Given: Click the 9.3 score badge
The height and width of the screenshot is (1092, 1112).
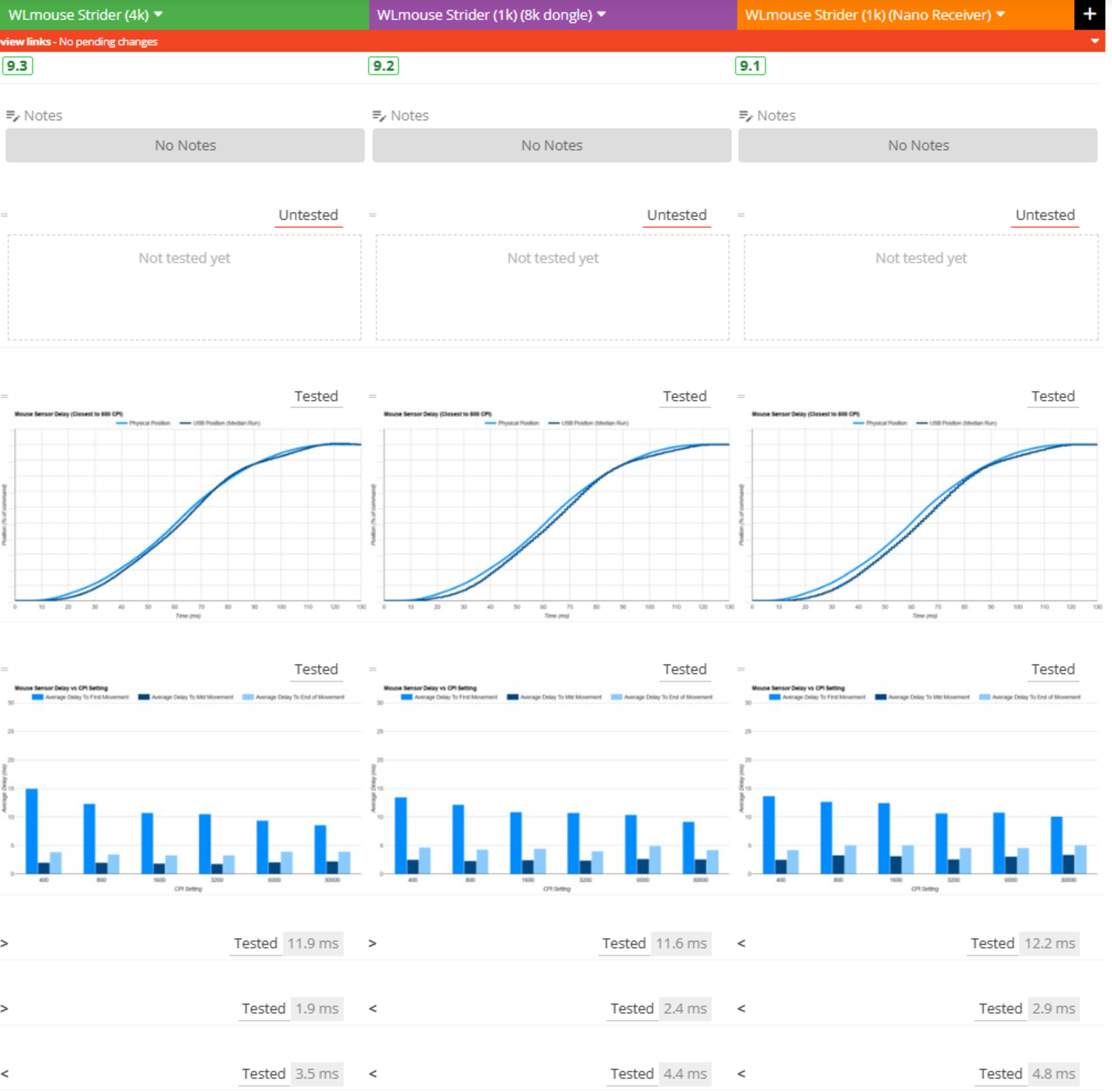Looking at the screenshot, I should 17,66.
